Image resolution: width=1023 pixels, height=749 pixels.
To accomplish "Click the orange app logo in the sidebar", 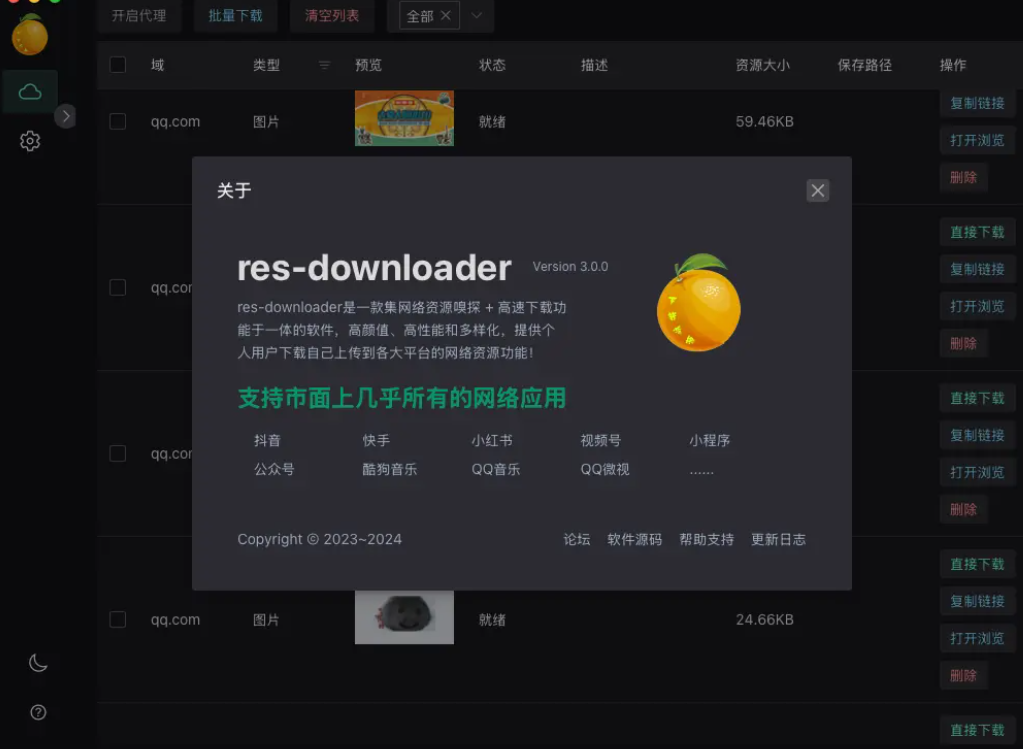I will coord(30,35).
